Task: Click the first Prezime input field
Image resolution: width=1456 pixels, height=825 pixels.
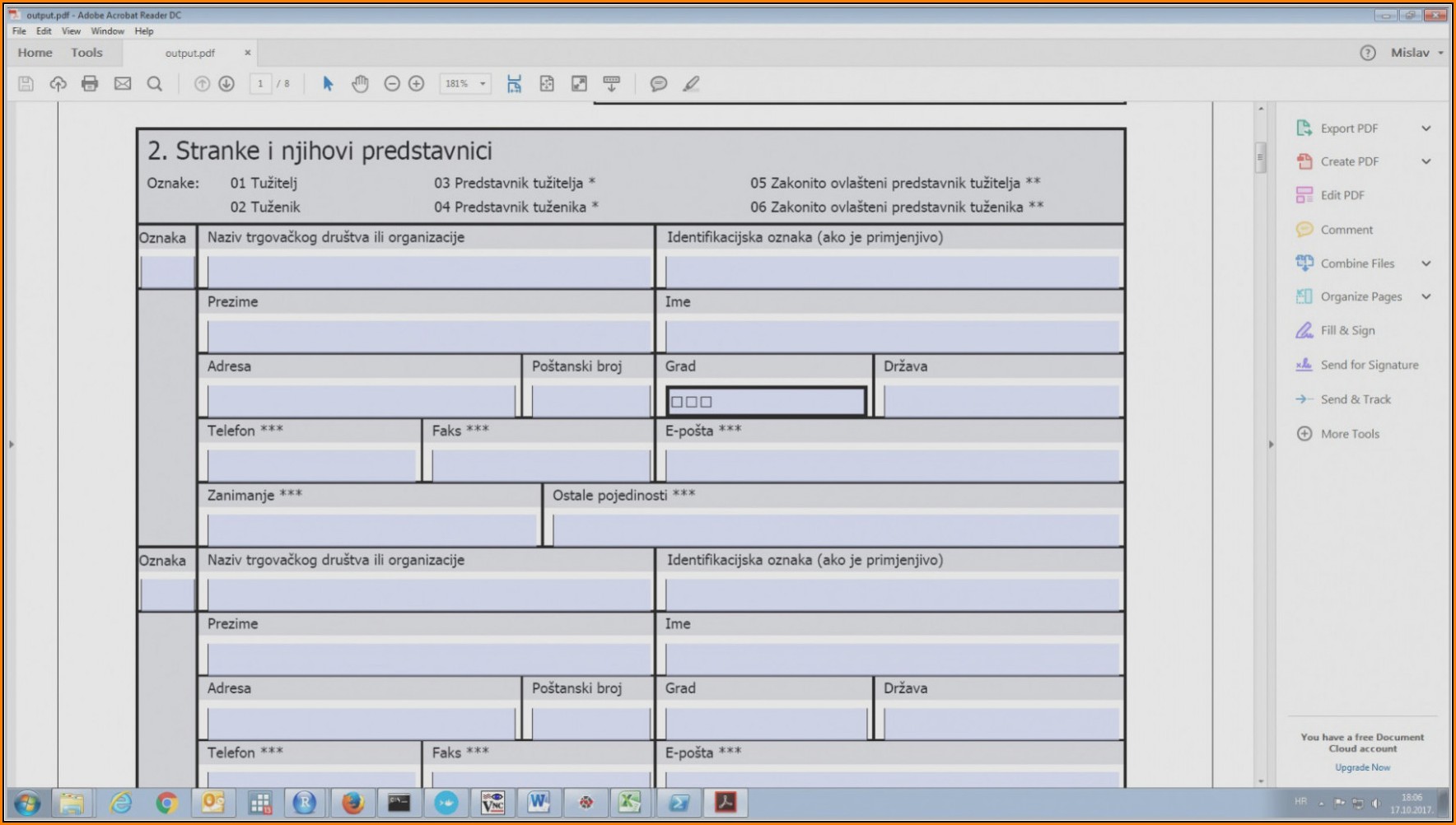Action: (x=428, y=336)
